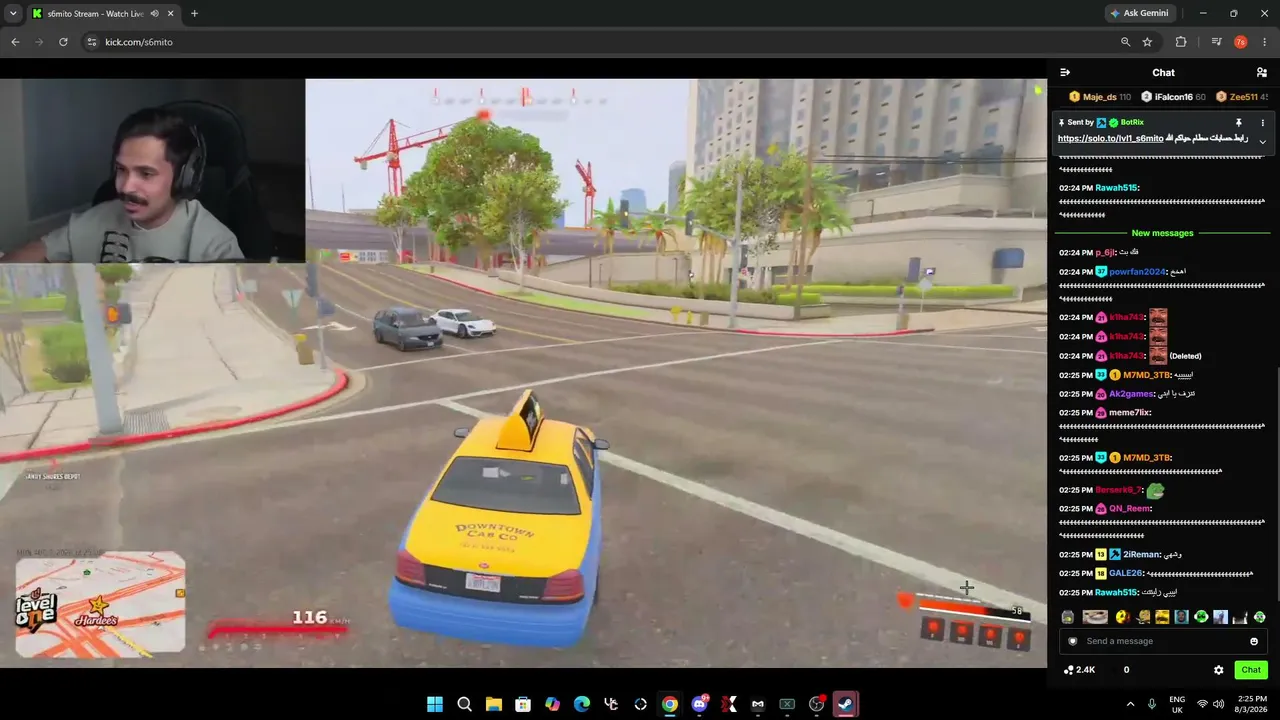The height and width of the screenshot is (720, 1280).
Task: Switch to Discord on the taskbar
Action: pos(699,704)
